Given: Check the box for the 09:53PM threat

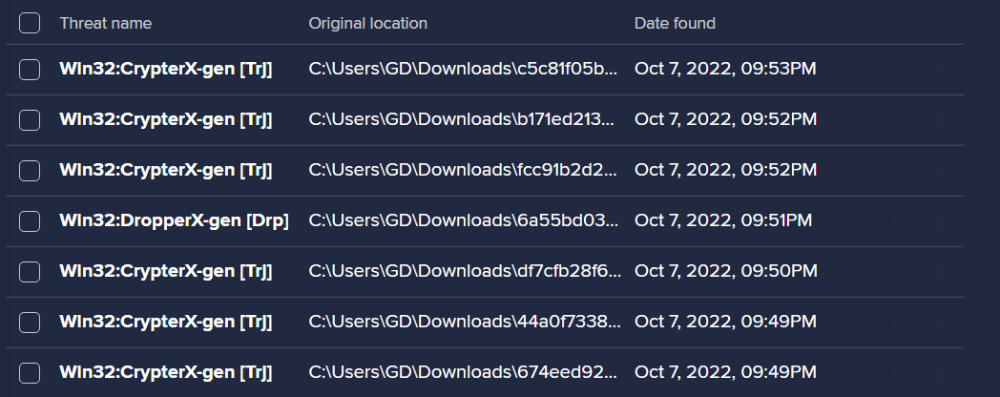Looking at the screenshot, I should [x=29, y=69].
